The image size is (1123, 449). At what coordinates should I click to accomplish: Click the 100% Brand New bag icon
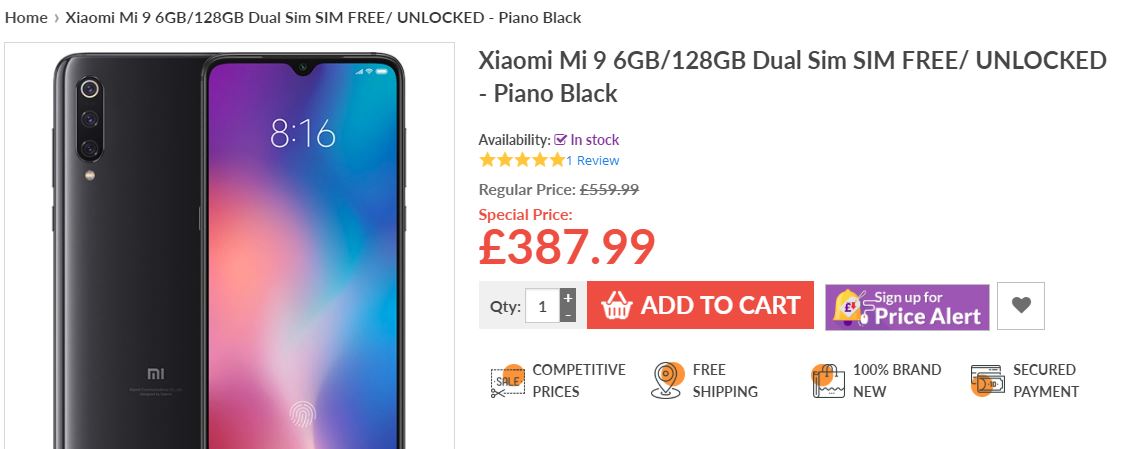pyautogui.click(x=828, y=381)
